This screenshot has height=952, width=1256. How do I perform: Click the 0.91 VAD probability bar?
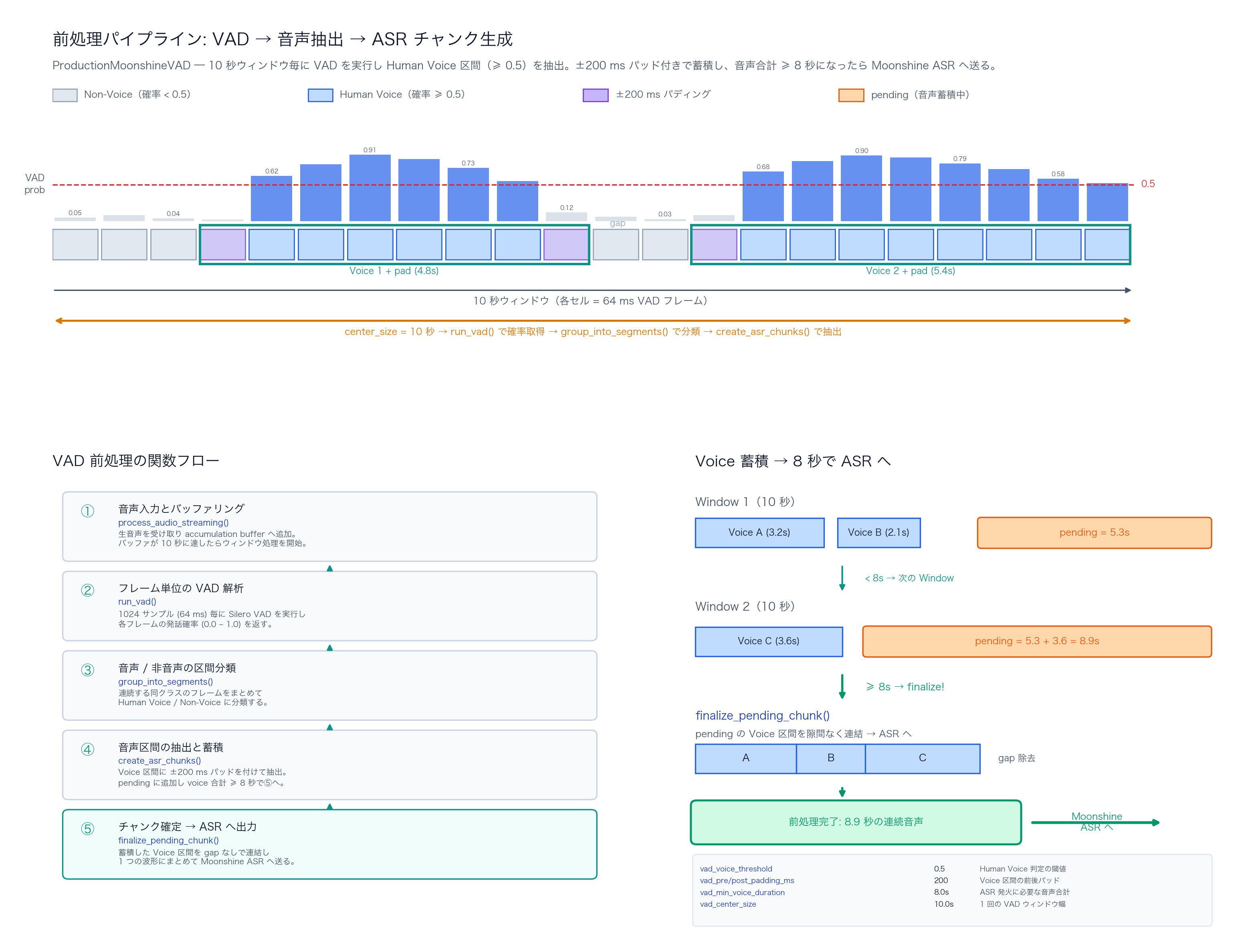pos(370,188)
